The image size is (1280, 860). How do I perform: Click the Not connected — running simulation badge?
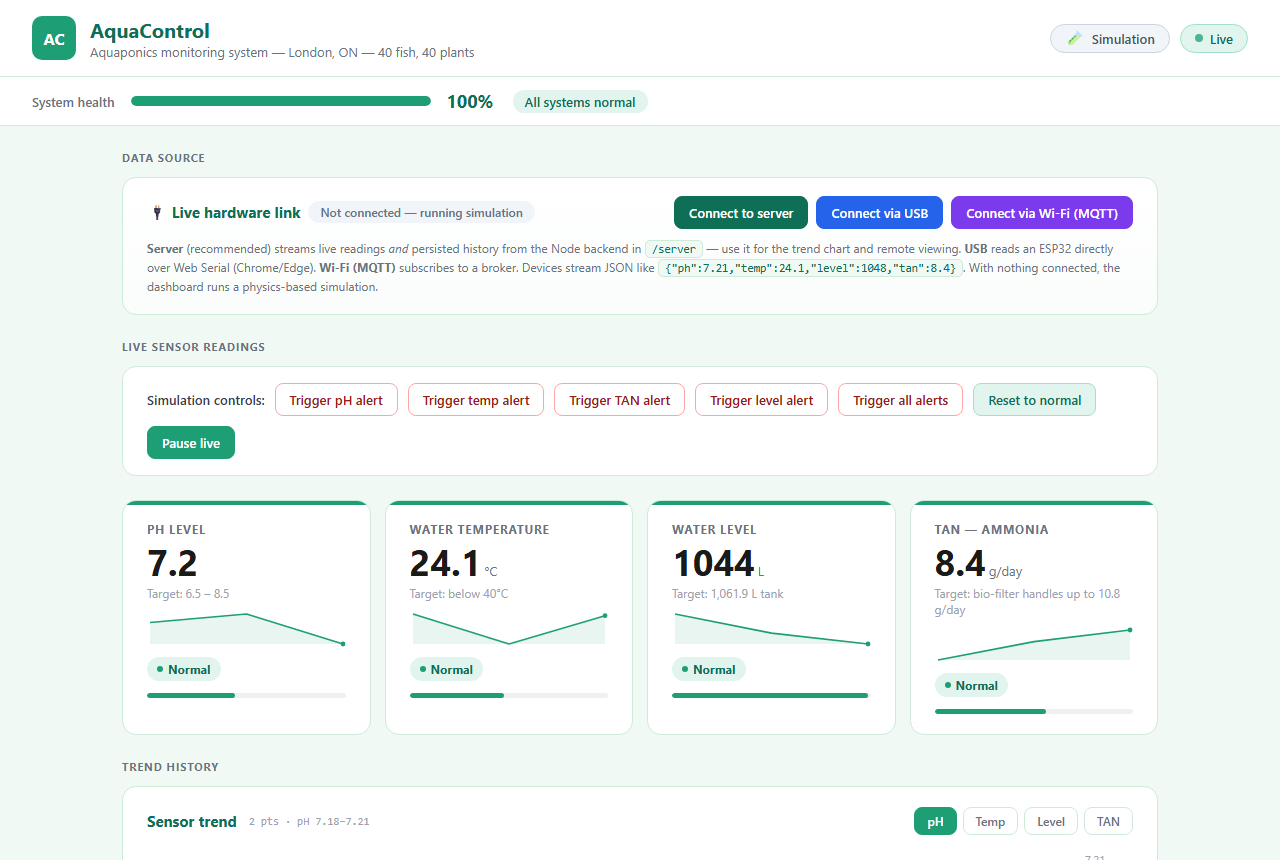pos(421,212)
